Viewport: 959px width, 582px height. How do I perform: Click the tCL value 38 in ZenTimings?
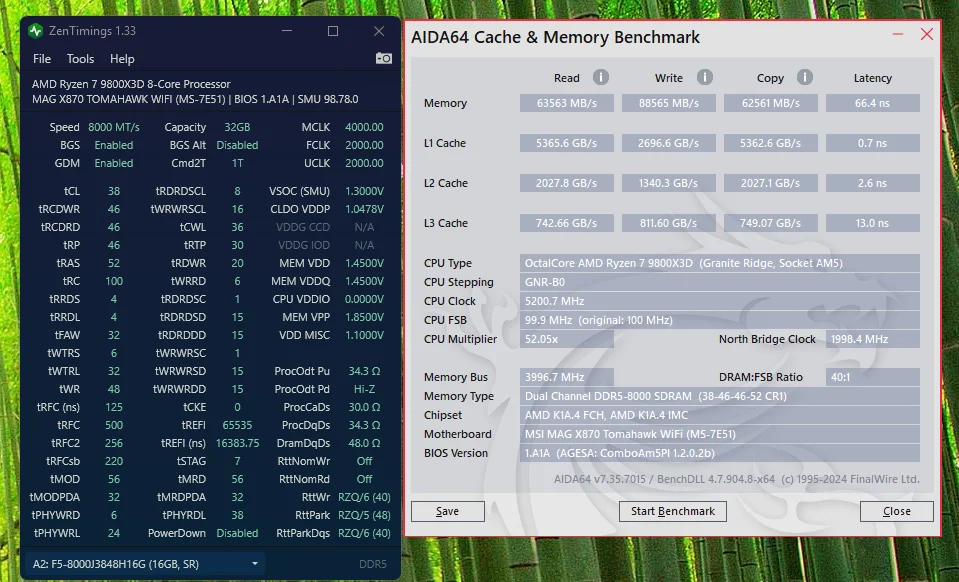(114, 191)
